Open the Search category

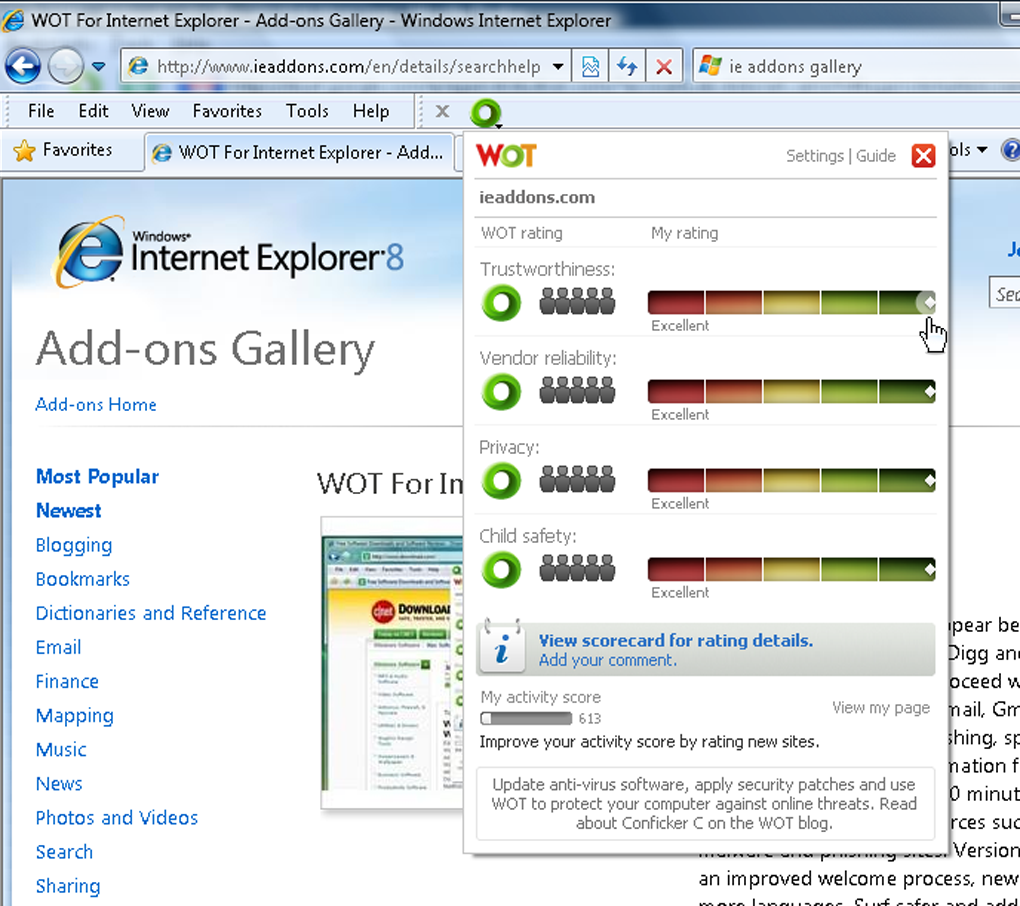[64, 852]
